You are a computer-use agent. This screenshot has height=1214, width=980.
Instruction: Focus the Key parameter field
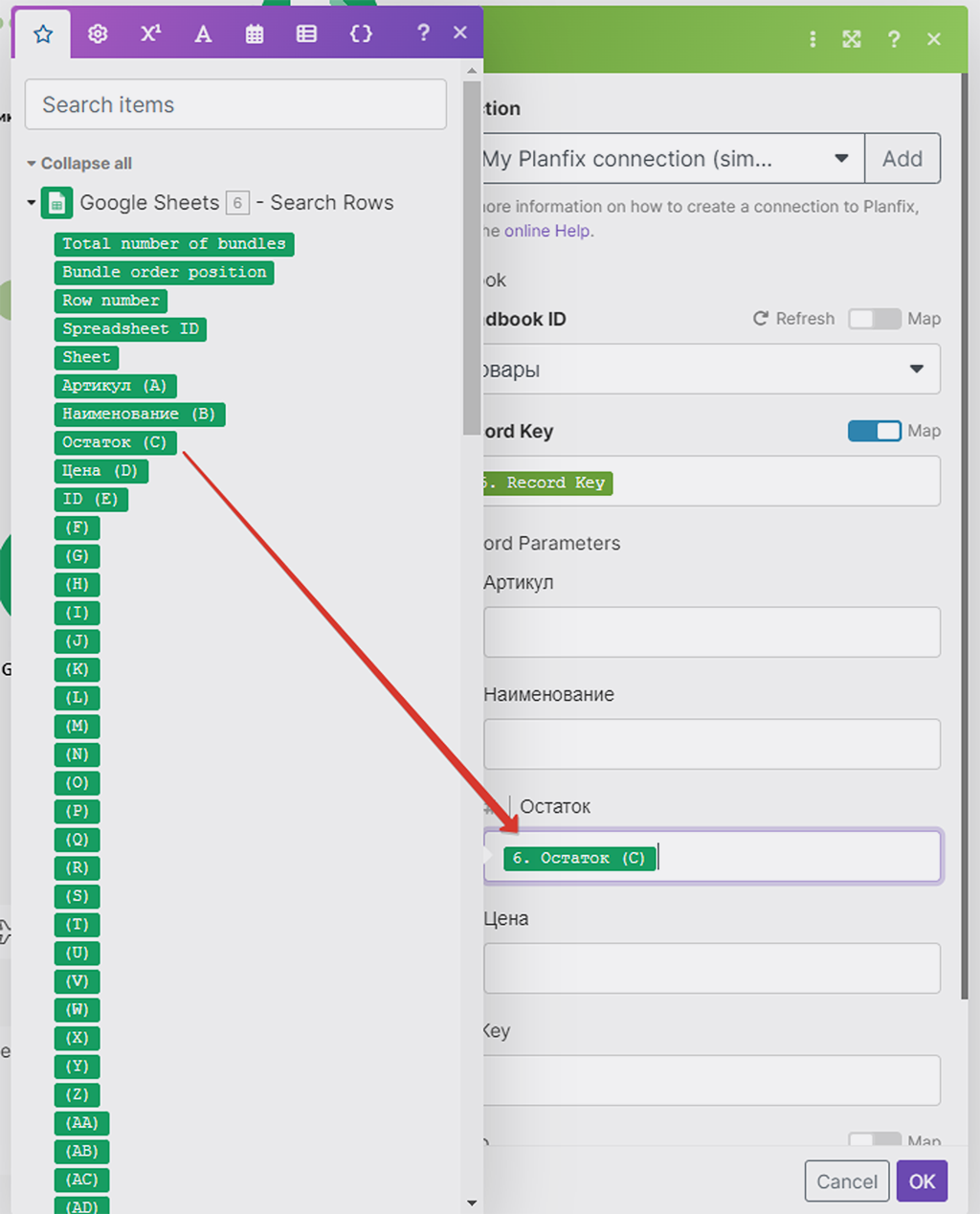pyautogui.click(x=712, y=1080)
